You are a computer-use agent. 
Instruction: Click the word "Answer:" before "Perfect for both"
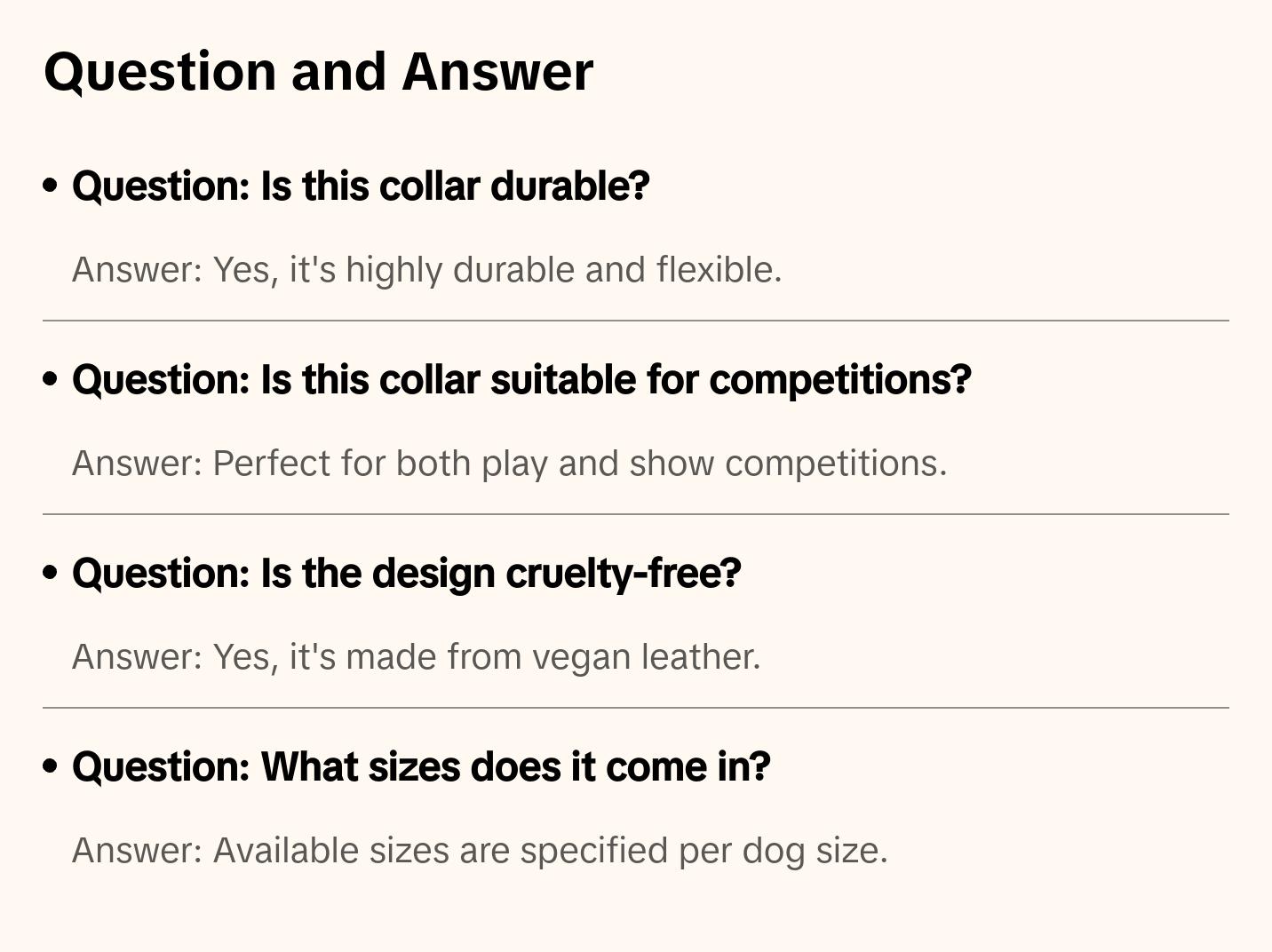pyautogui.click(x=138, y=464)
